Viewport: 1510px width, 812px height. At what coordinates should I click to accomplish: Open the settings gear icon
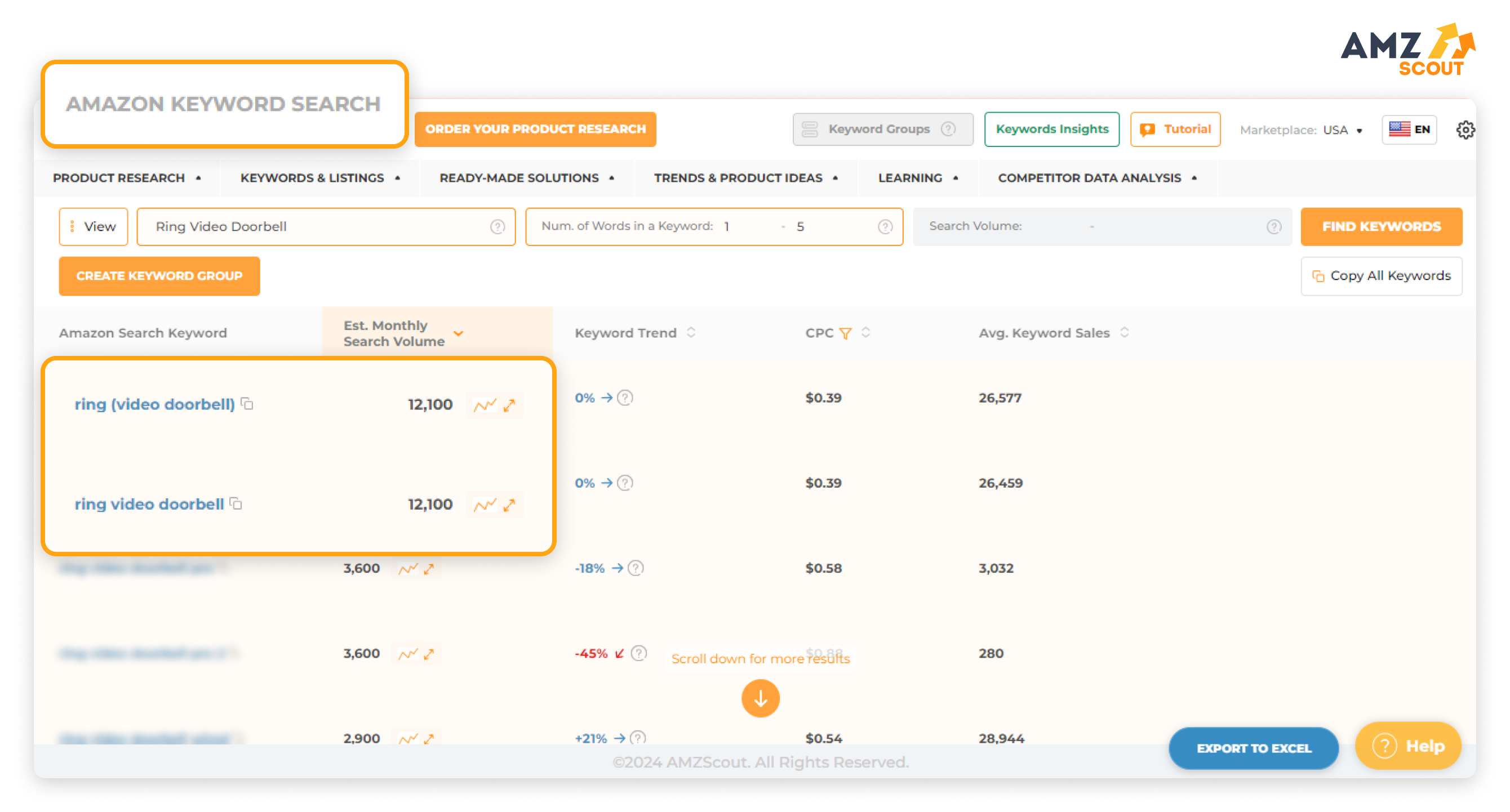tap(1465, 130)
